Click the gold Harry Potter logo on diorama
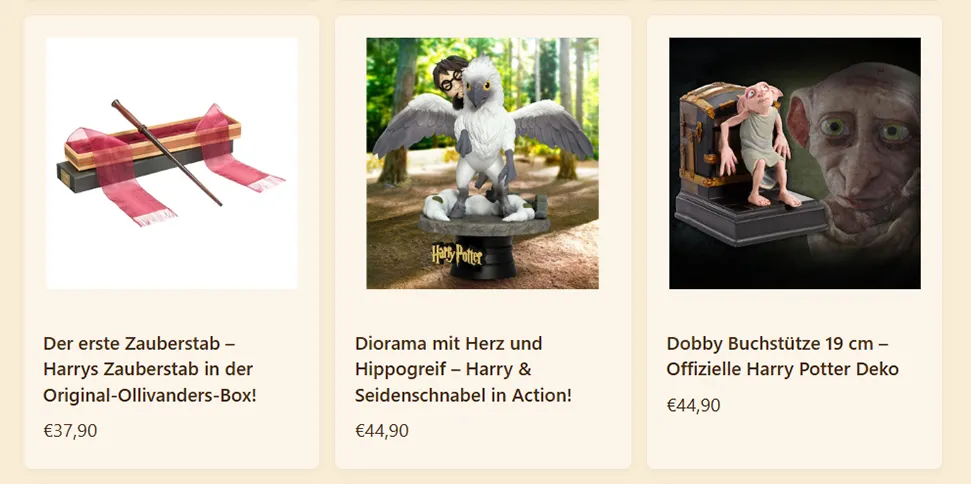 (x=457, y=254)
